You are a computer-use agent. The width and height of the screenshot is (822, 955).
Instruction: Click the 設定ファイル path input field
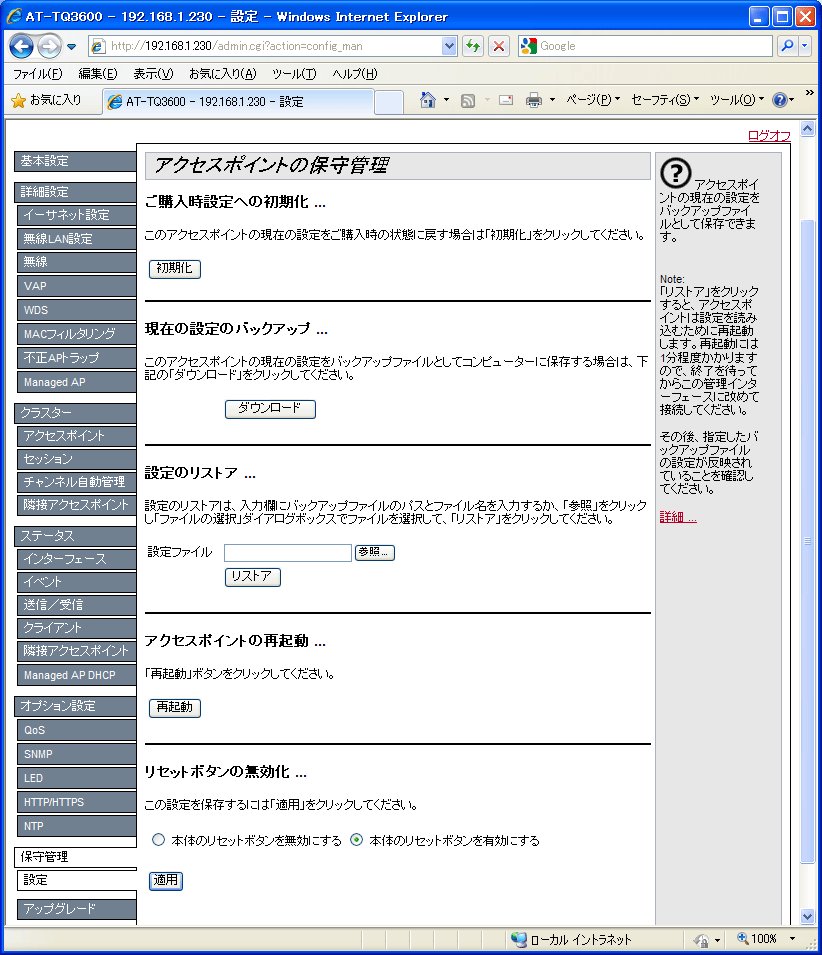(288, 552)
